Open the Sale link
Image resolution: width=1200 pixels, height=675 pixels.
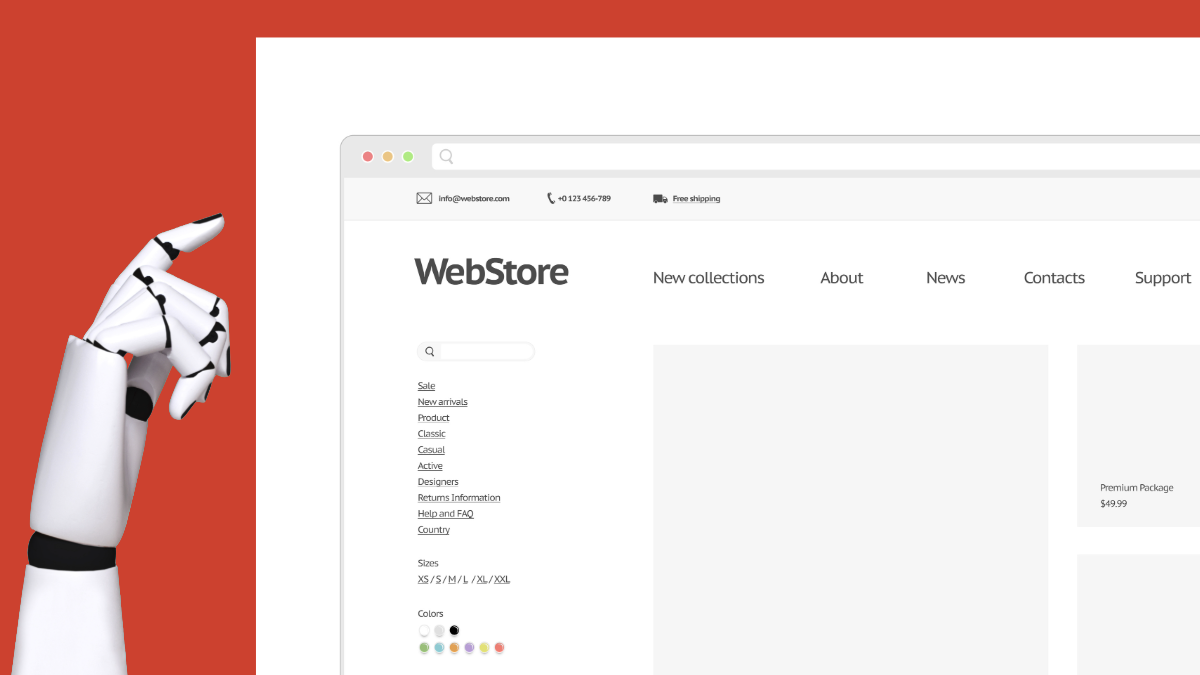point(425,385)
